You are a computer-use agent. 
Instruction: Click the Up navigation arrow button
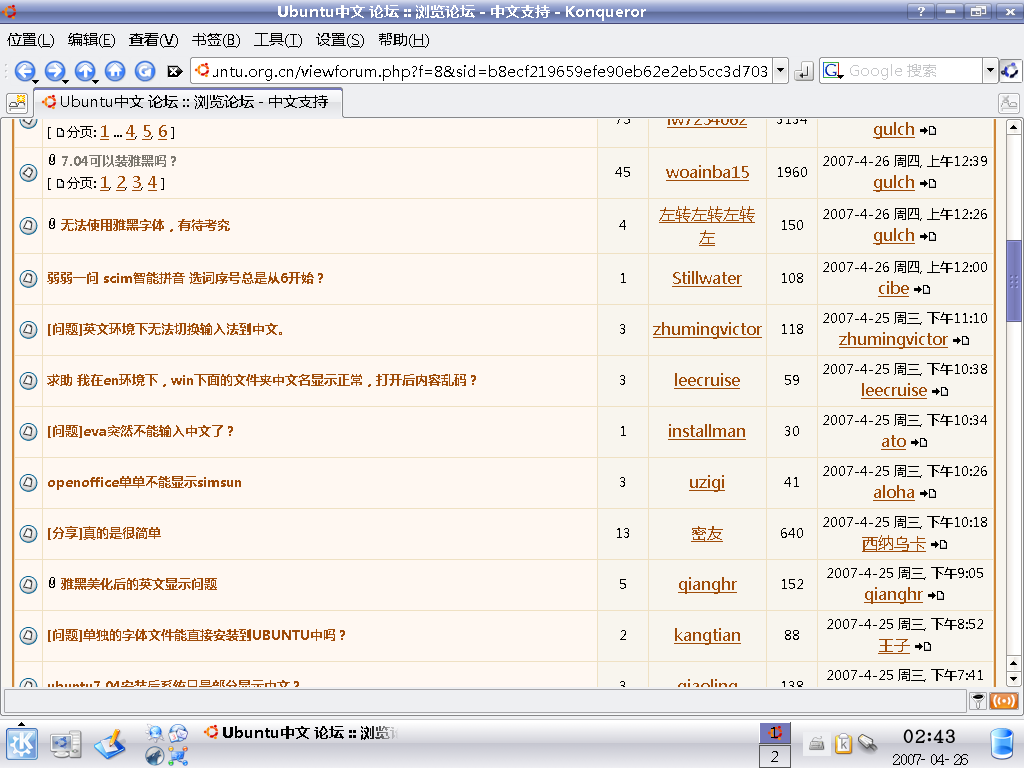click(x=84, y=70)
